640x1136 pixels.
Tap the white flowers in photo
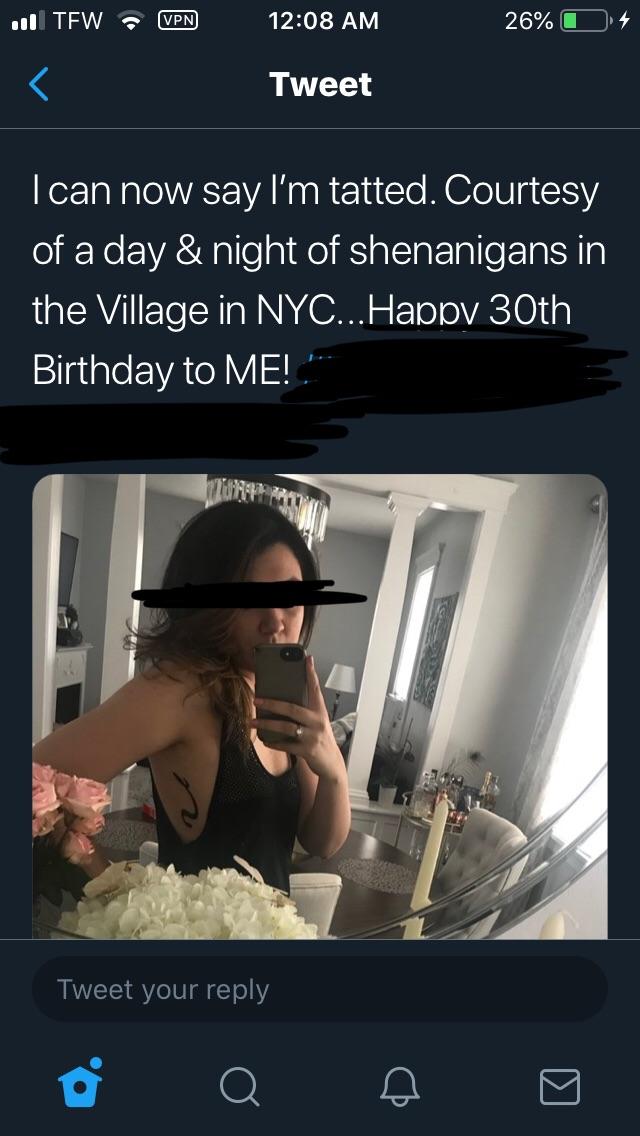(188, 902)
